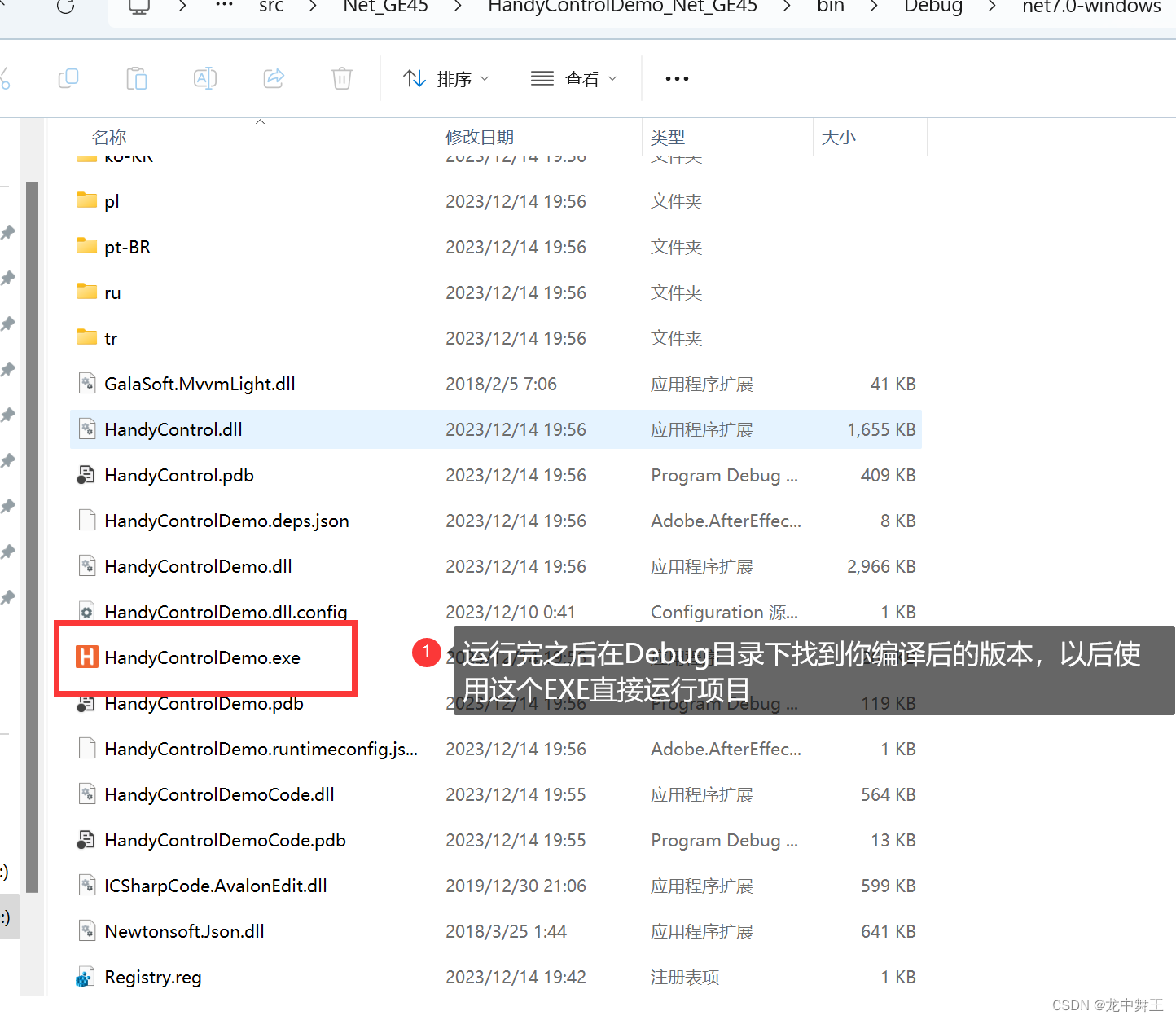Screen dimensions: 1176x1020
Task: Click the HandyControl.pdb file icon
Action: click(x=86, y=474)
